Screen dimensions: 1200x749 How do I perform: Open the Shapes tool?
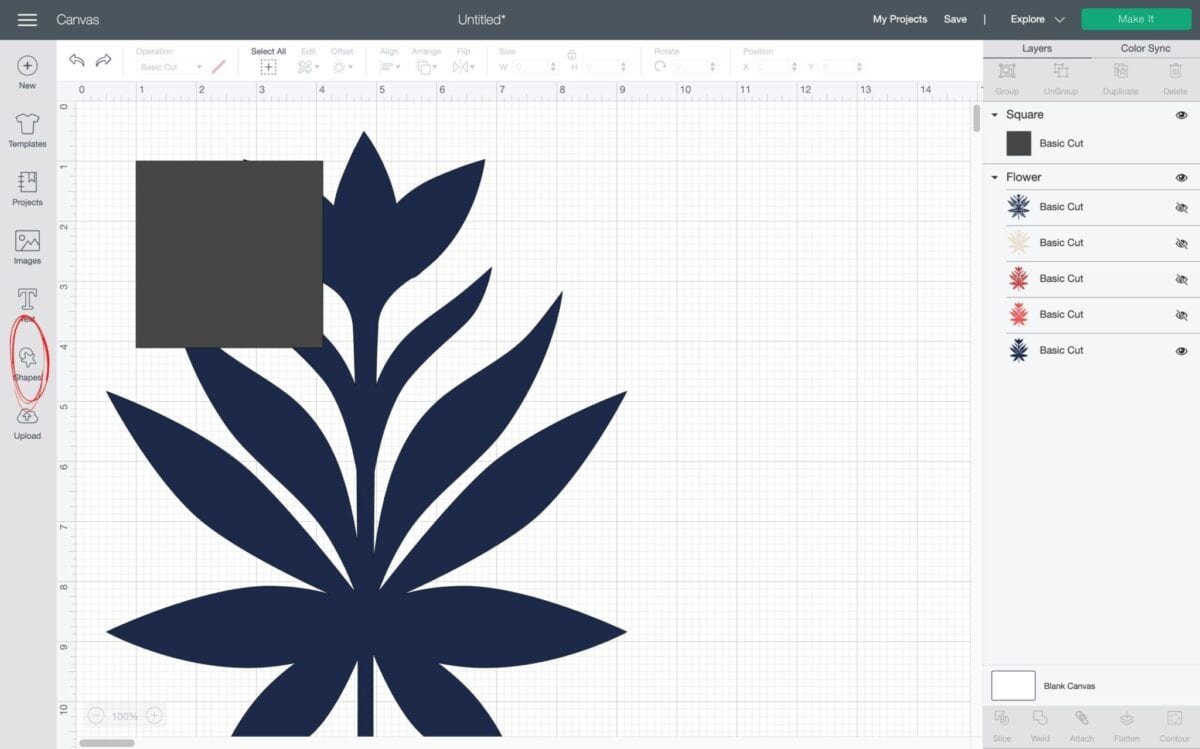[27, 364]
